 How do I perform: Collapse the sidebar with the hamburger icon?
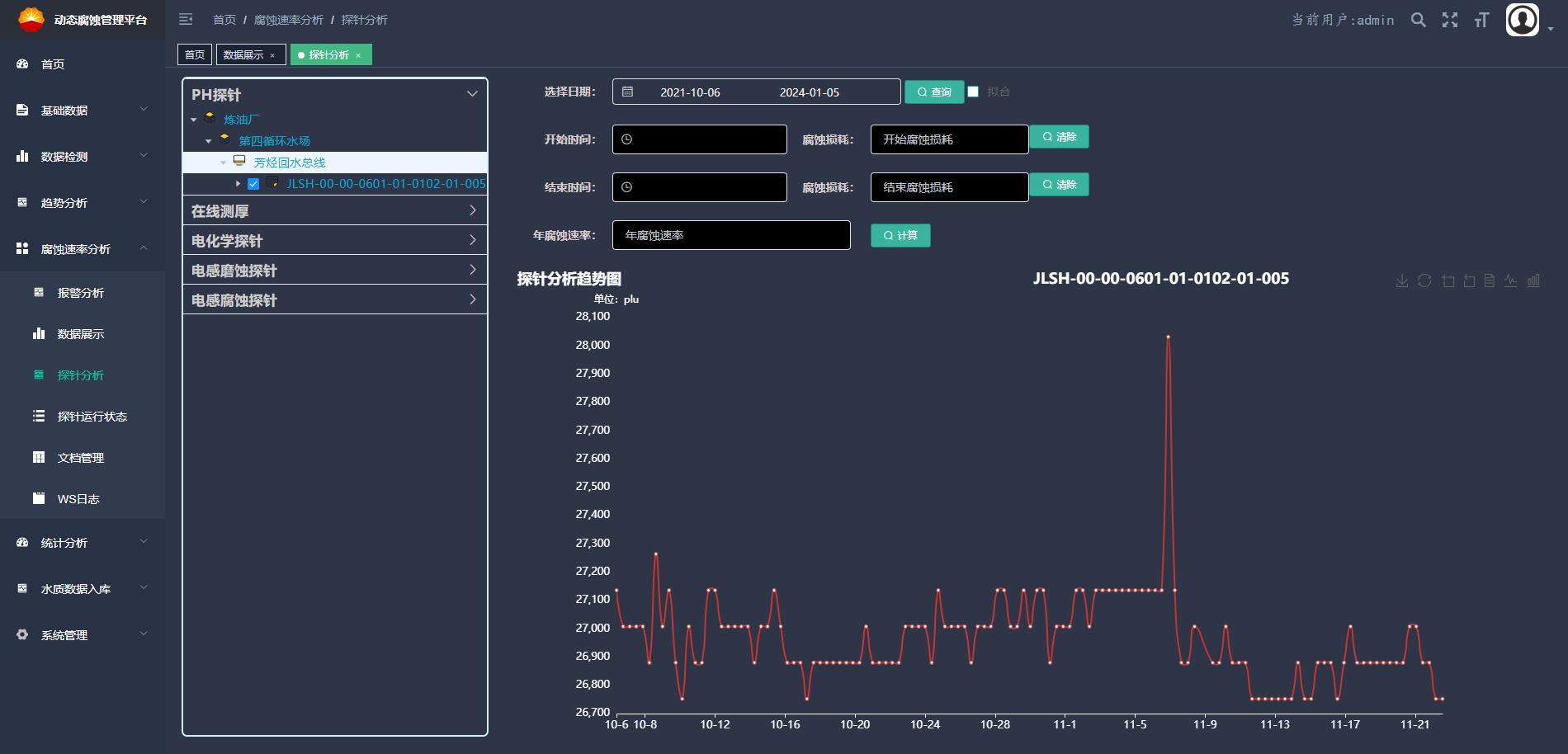click(186, 19)
